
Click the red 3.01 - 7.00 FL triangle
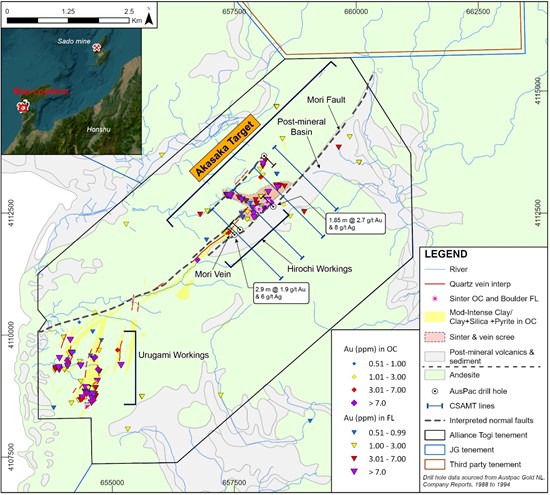click(x=354, y=459)
